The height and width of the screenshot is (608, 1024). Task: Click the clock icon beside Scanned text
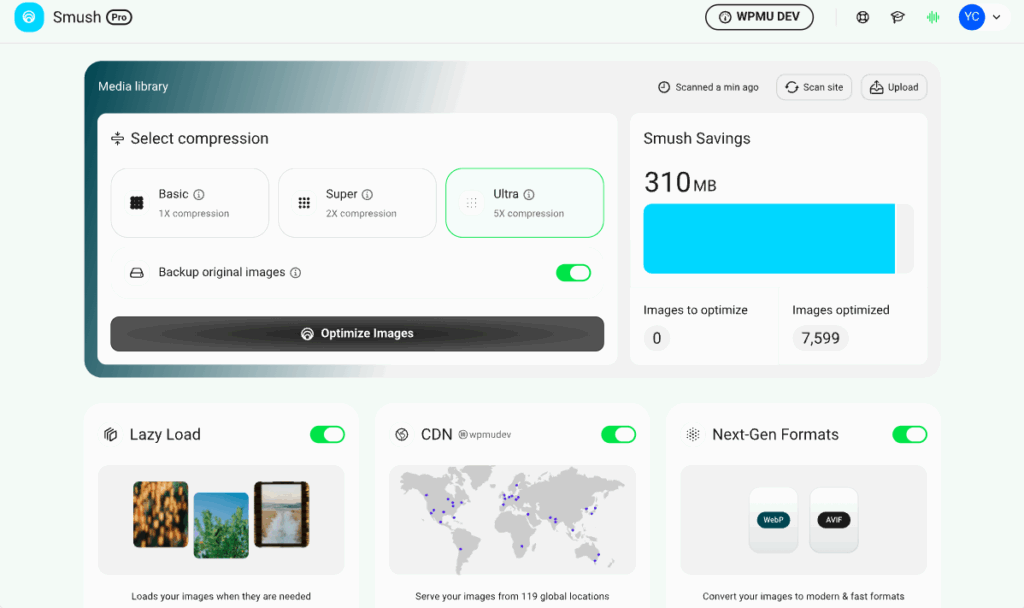(x=664, y=87)
